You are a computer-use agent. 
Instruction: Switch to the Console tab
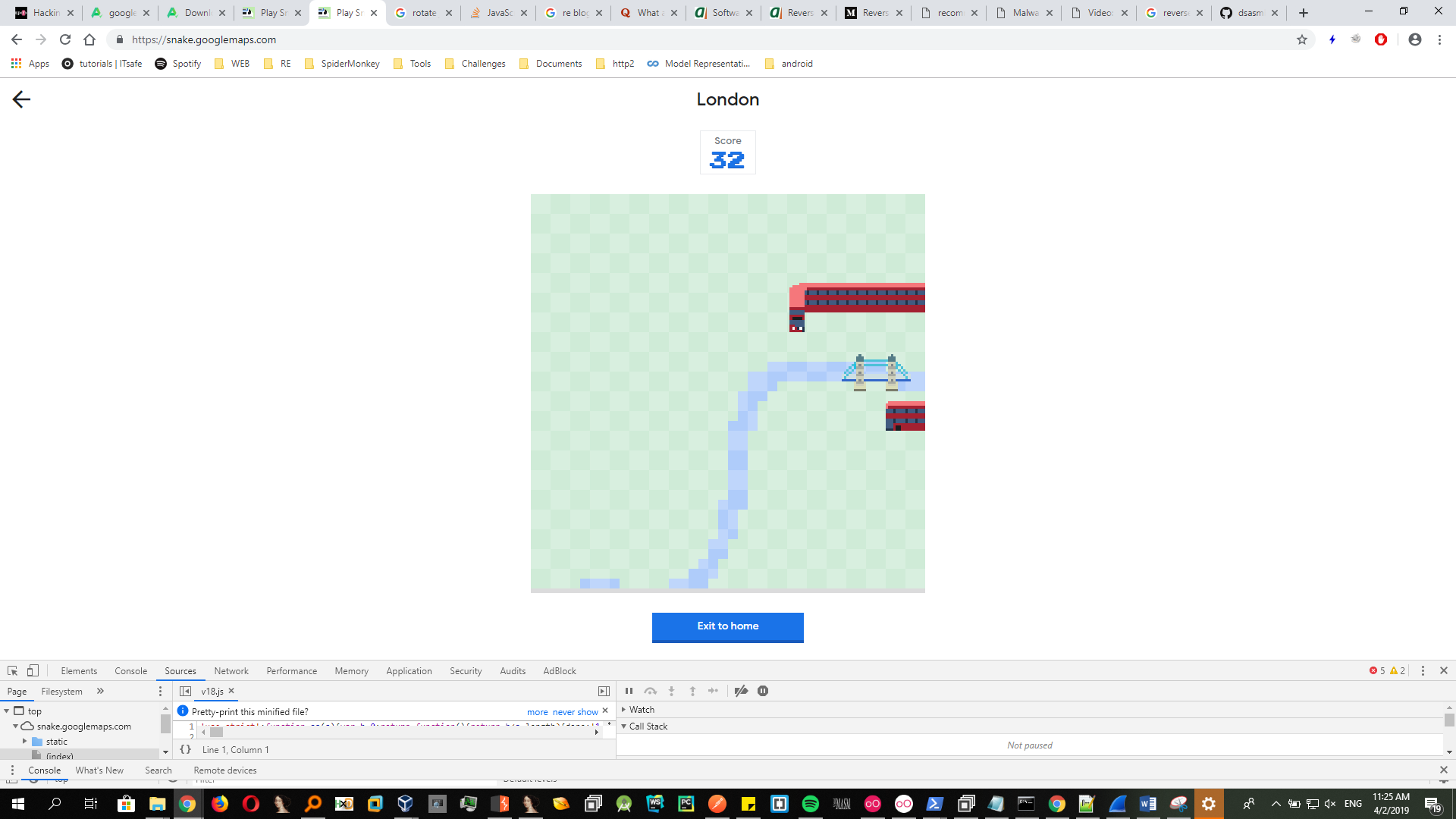pyautogui.click(x=131, y=670)
